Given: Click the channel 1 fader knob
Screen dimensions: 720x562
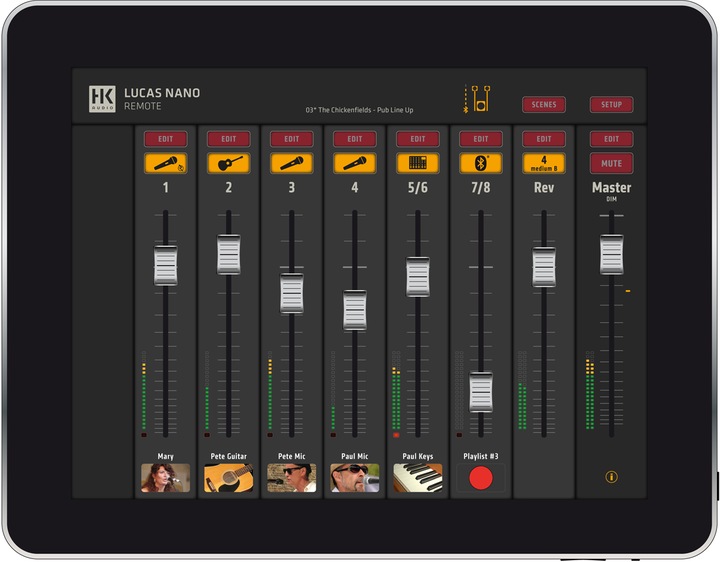Looking at the screenshot, I should point(166,266).
